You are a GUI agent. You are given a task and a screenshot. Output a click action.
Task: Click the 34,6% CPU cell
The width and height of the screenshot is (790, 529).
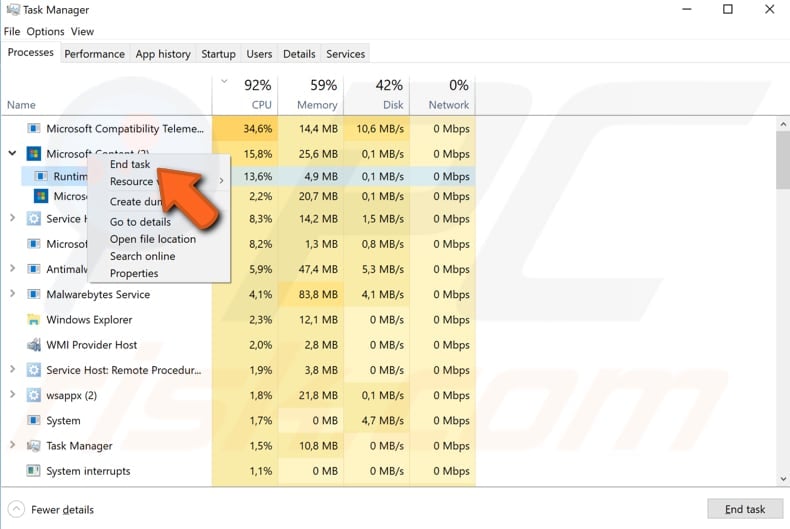[x=245, y=128]
